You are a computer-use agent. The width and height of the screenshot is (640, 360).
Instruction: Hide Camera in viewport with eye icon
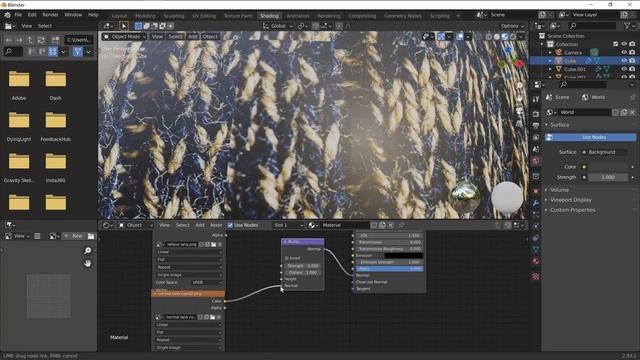click(624, 53)
